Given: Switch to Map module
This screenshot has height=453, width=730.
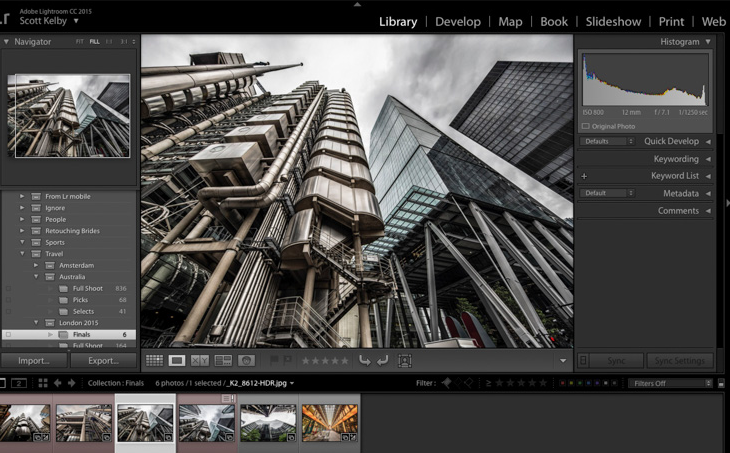Looking at the screenshot, I should pos(510,22).
